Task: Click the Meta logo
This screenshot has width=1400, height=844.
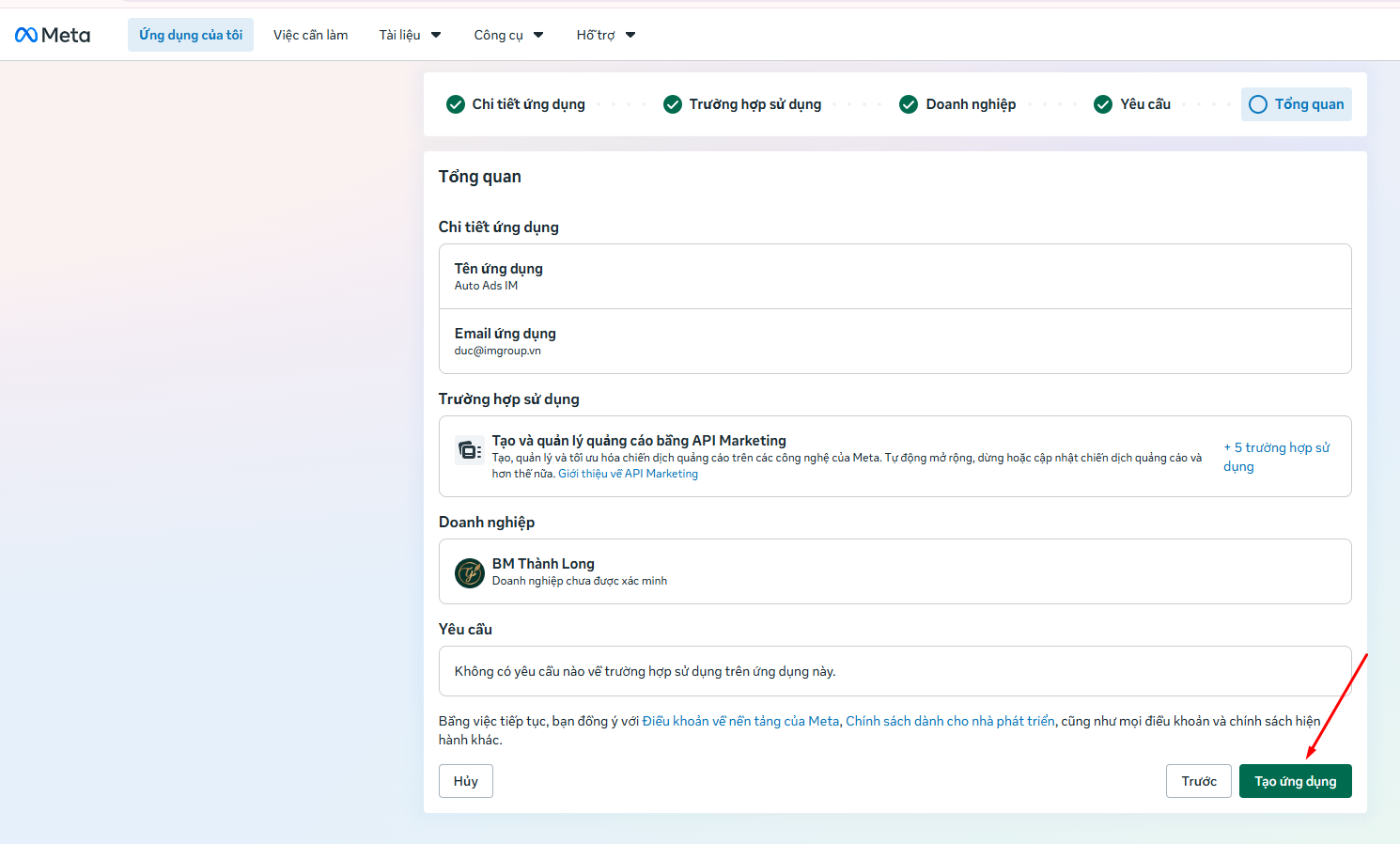Action: [x=53, y=35]
